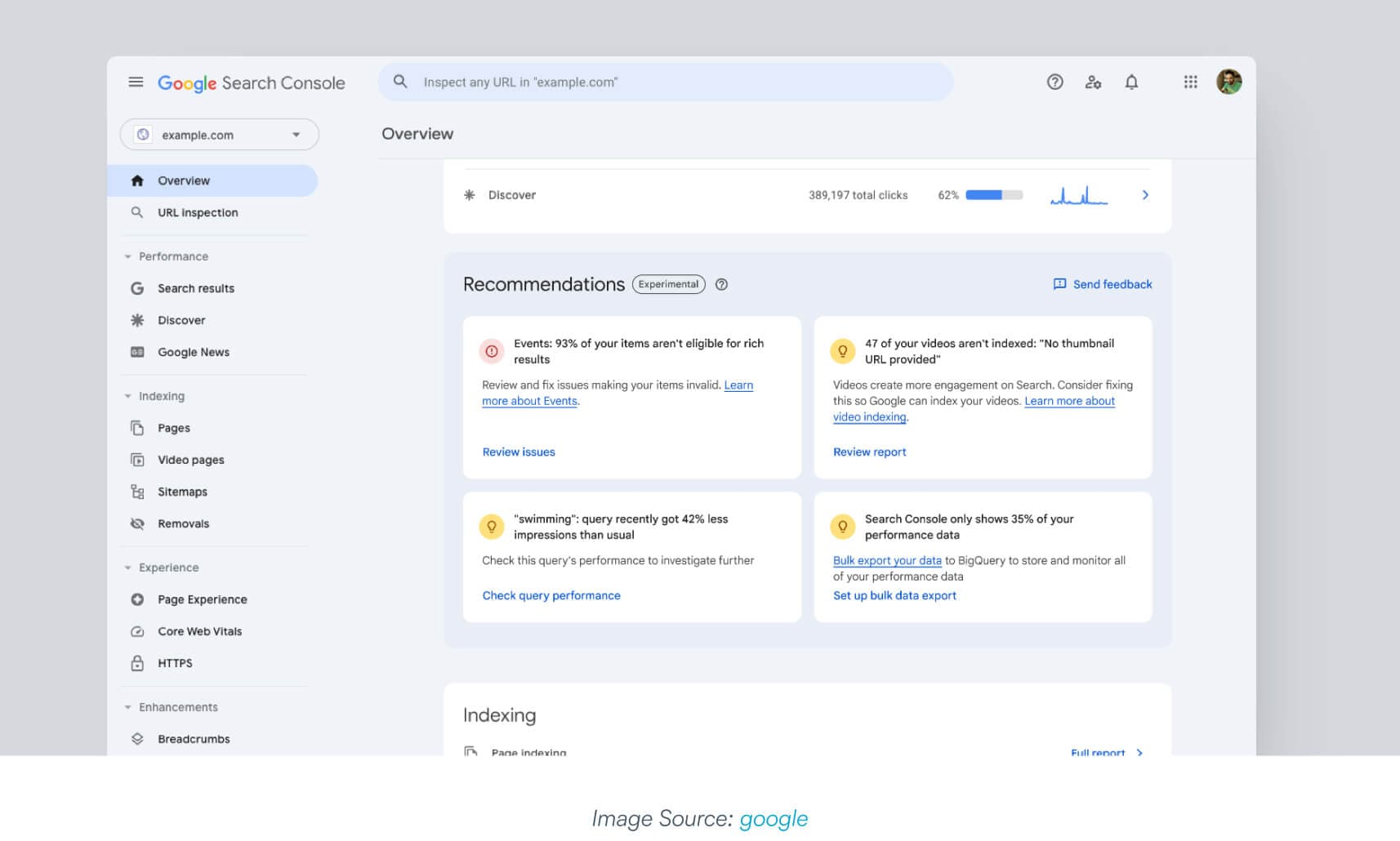Image resolution: width=1400 pixels, height=841 pixels.
Task: Click Send feedback link
Action: [1103, 284]
